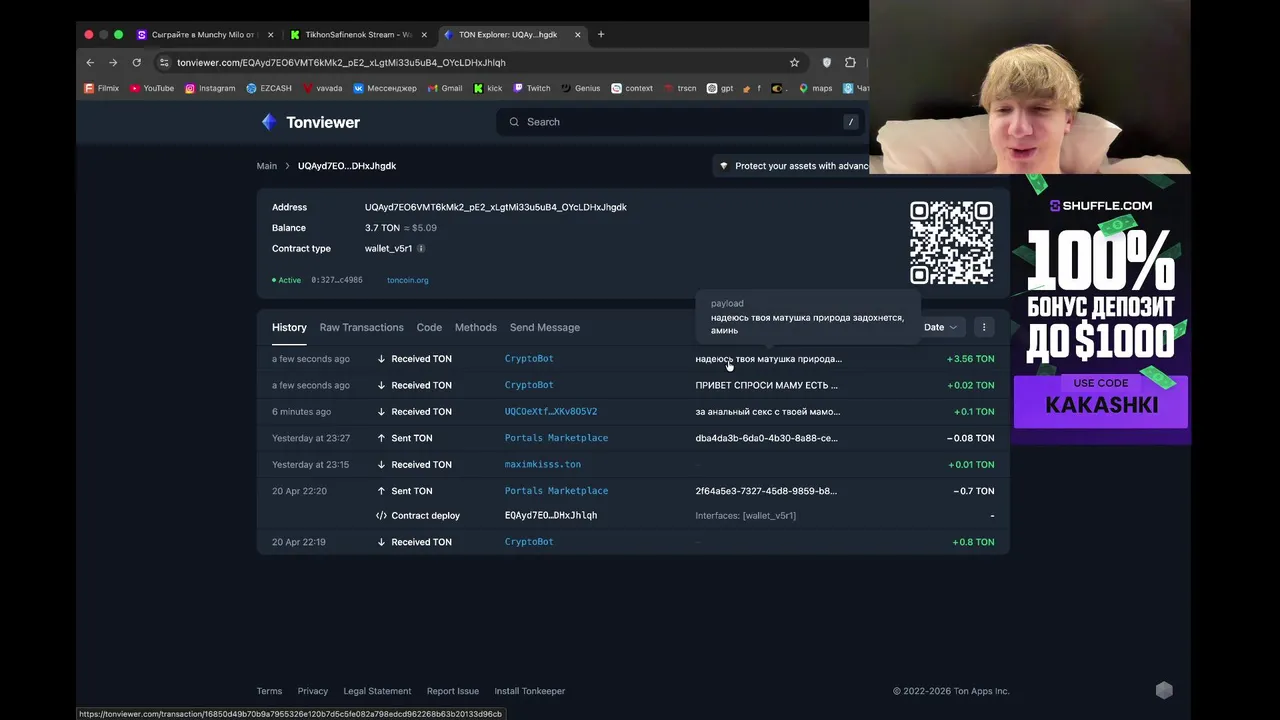
Task: Open the three-dot menu beside Date
Action: (984, 327)
